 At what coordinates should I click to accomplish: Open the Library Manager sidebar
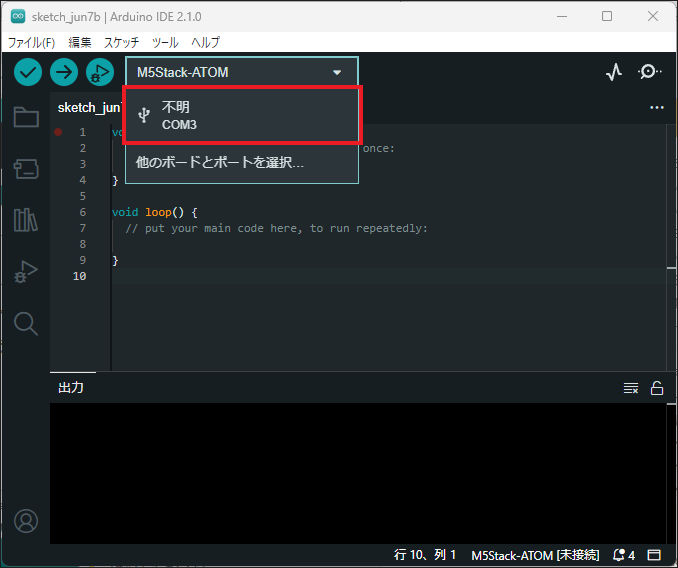[x=26, y=220]
